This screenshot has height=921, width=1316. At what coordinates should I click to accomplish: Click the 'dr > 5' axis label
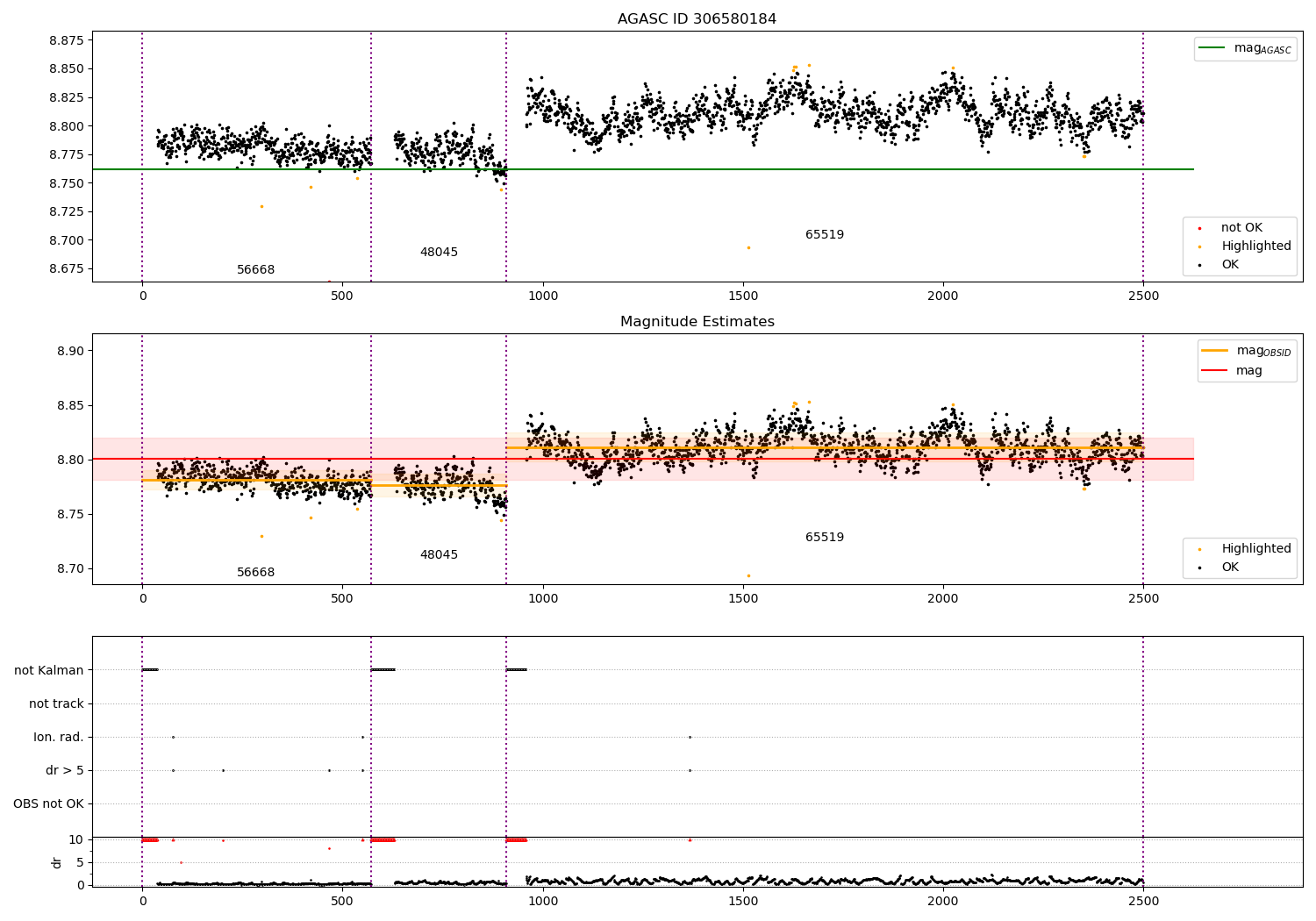65,770
